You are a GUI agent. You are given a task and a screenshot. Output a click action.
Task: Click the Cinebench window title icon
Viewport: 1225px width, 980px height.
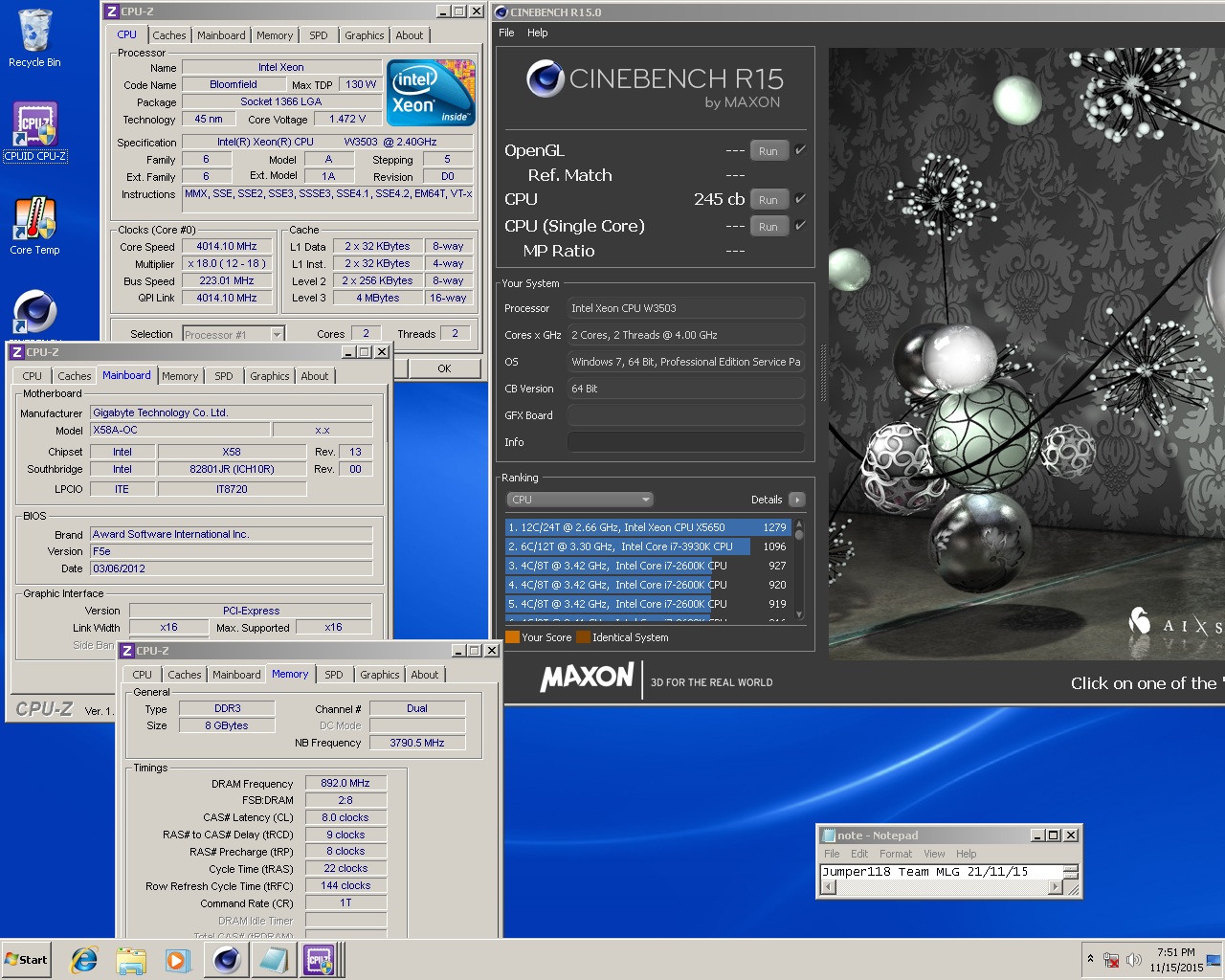pos(501,12)
